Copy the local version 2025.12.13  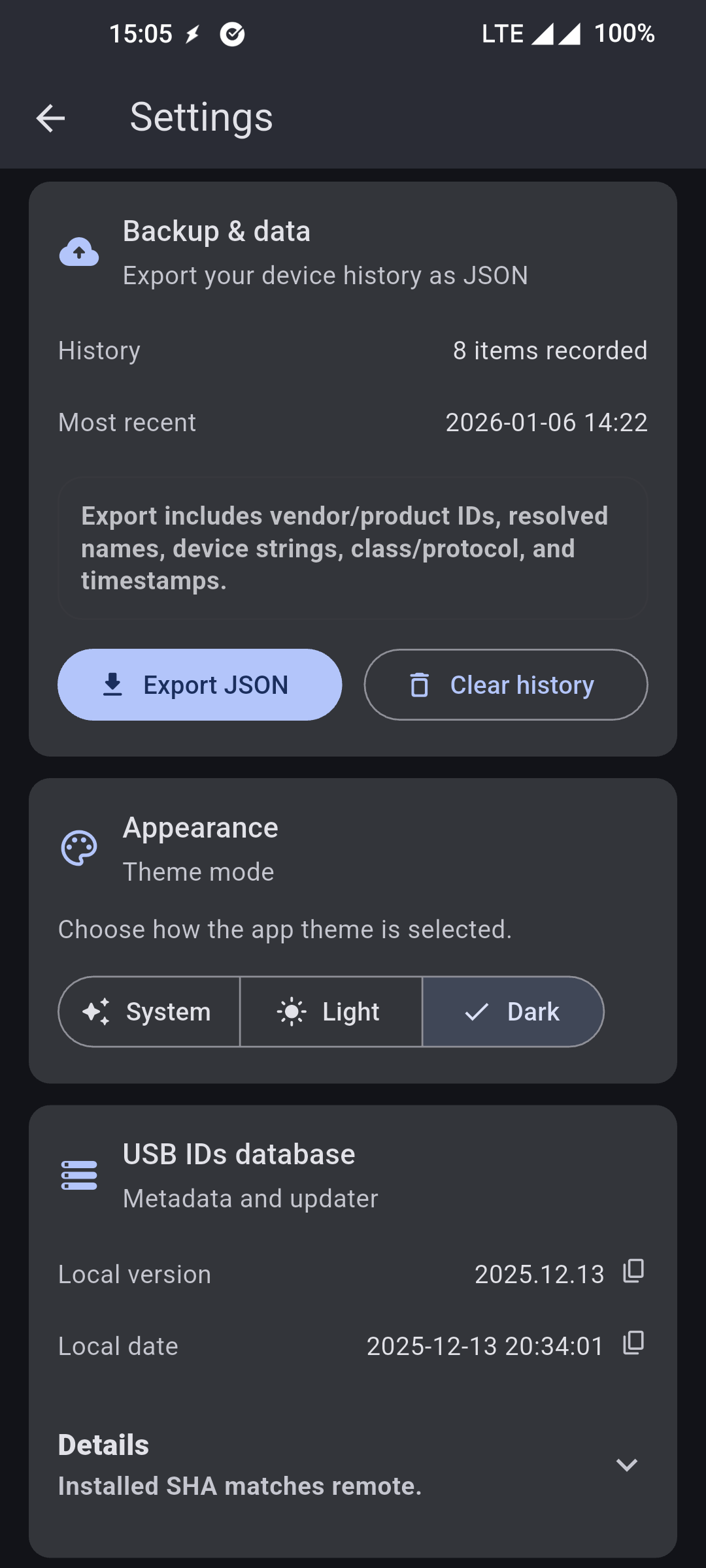(633, 1271)
